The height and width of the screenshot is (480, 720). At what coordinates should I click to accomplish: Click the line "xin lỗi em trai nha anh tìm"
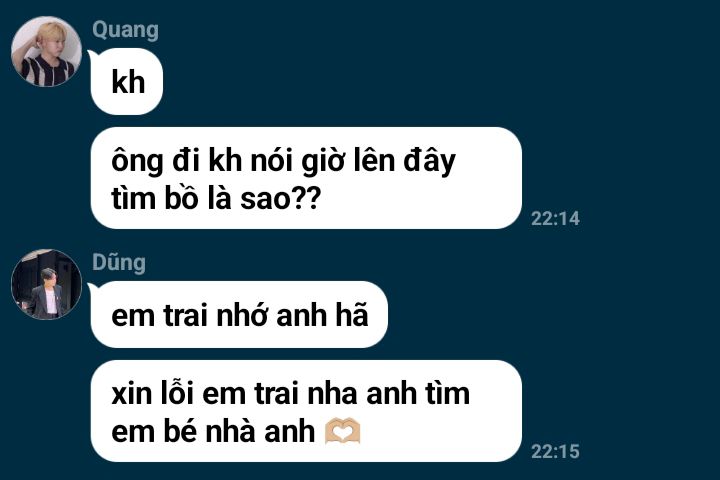(291, 394)
